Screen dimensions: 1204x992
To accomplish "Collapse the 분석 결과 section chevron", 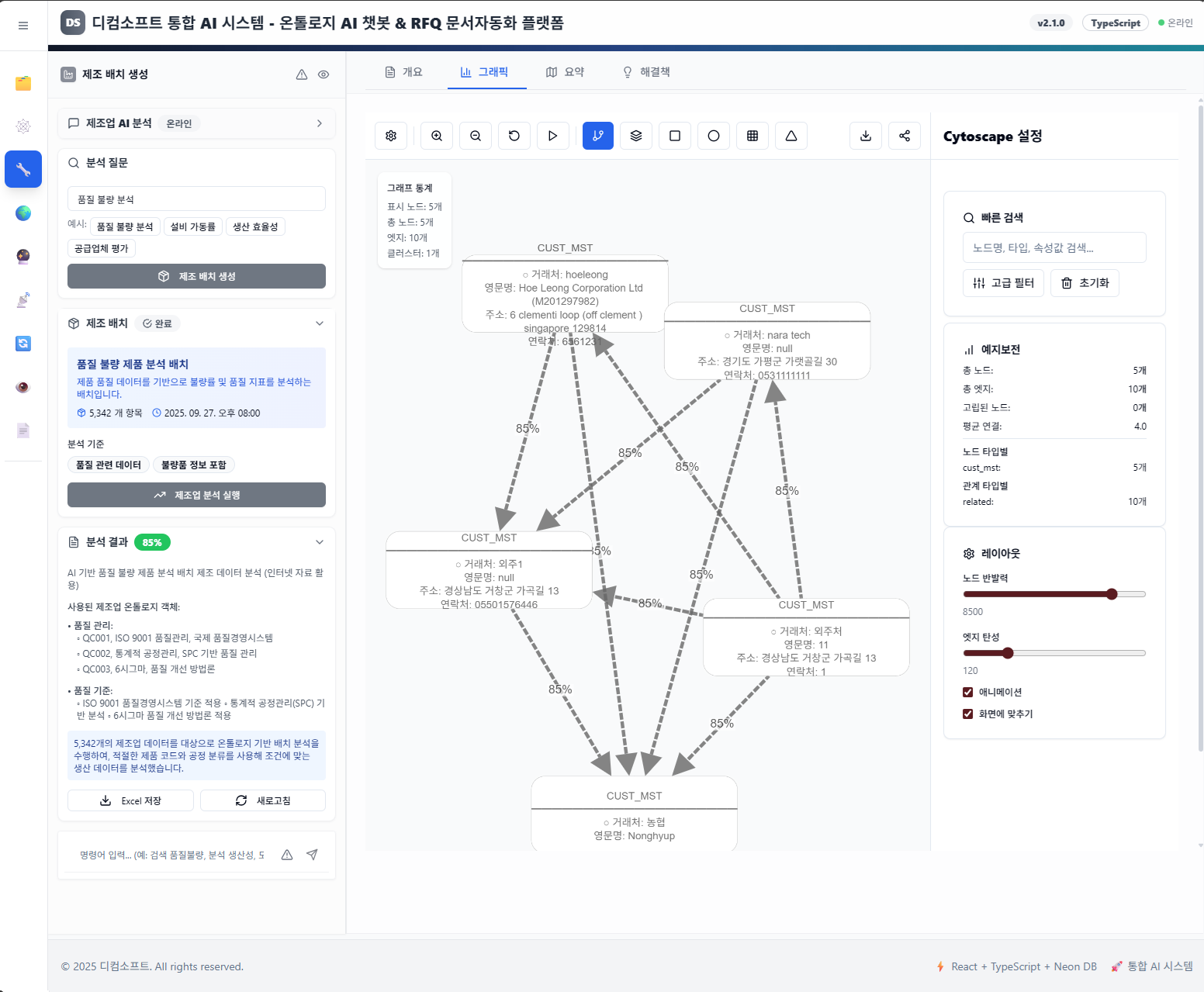I will [x=320, y=542].
